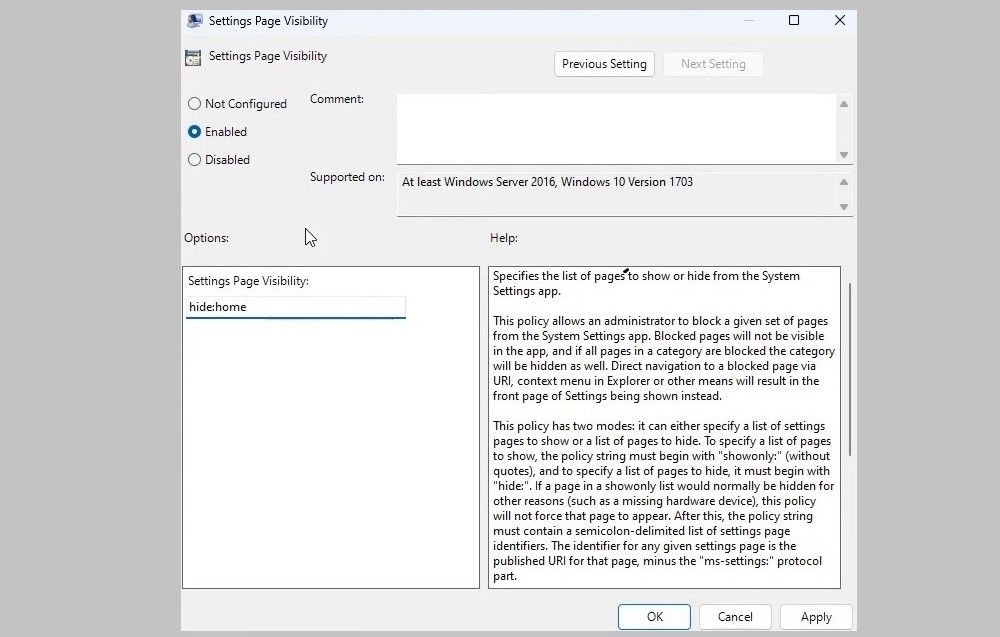Click inside the hide:home text field

(x=295, y=307)
